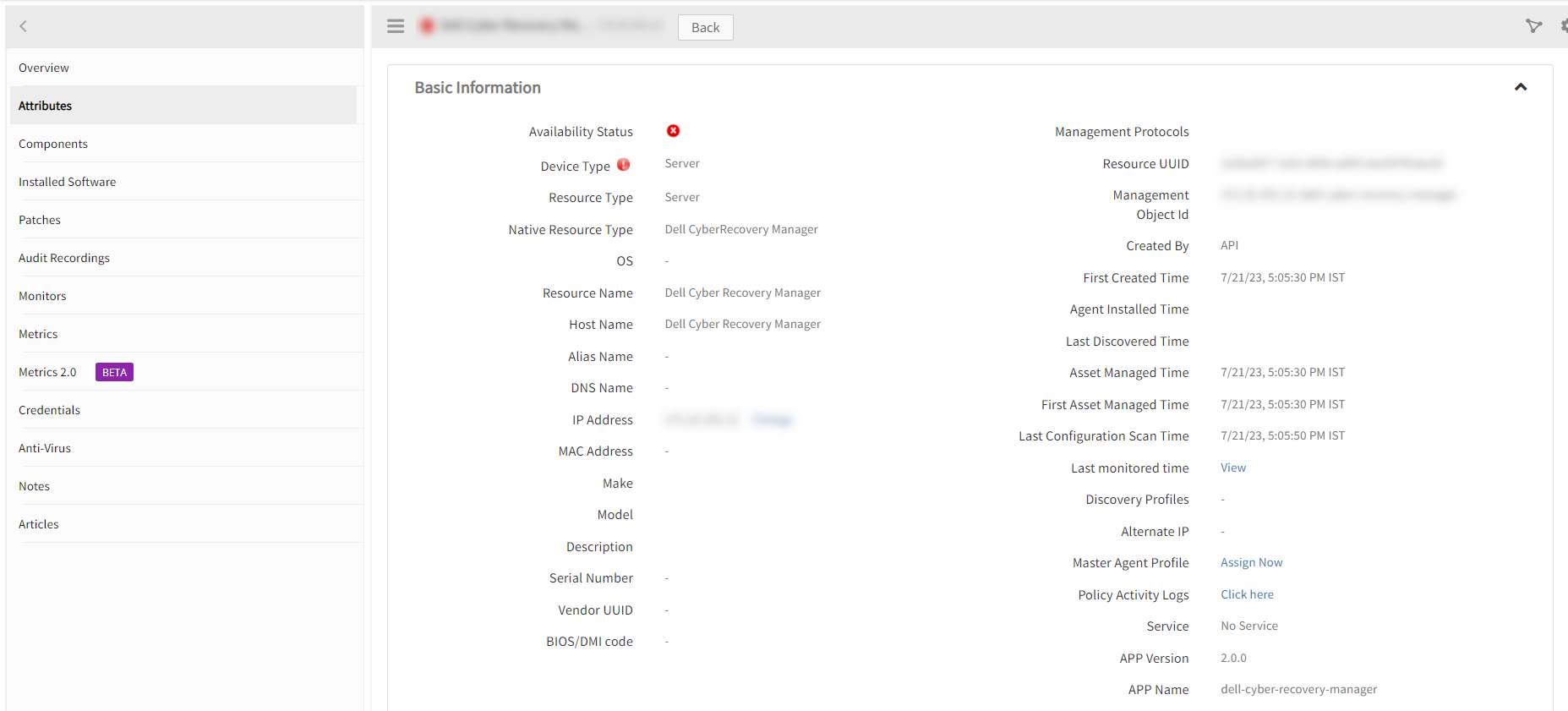Image resolution: width=1568 pixels, height=711 pixels.
Task: Click the BETA badge
Action: [114, 372]
